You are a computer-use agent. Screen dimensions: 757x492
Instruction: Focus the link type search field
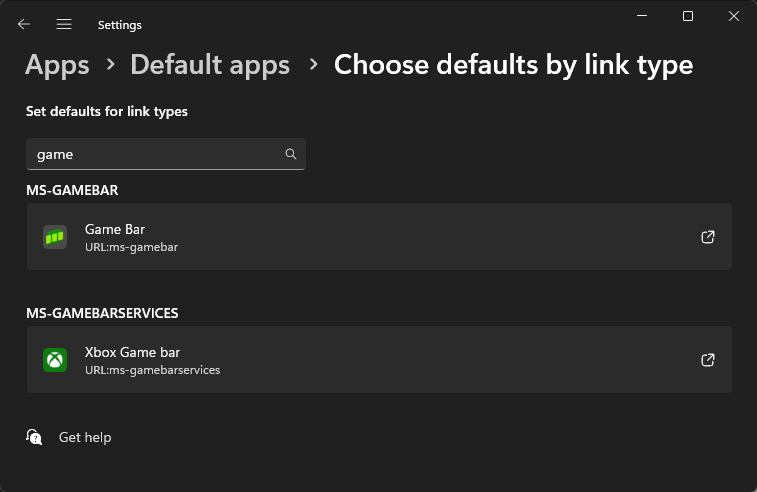click(166, 154)
